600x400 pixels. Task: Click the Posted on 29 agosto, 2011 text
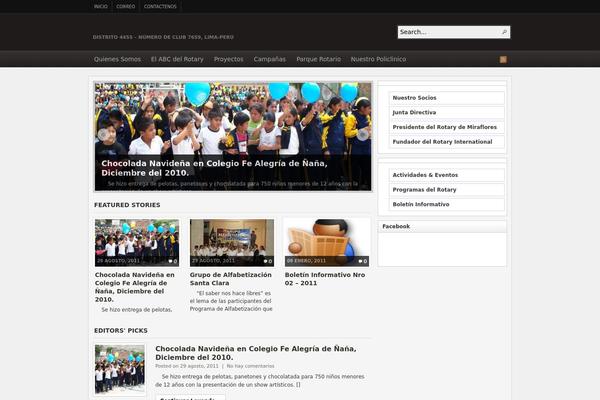coord(187,366)
